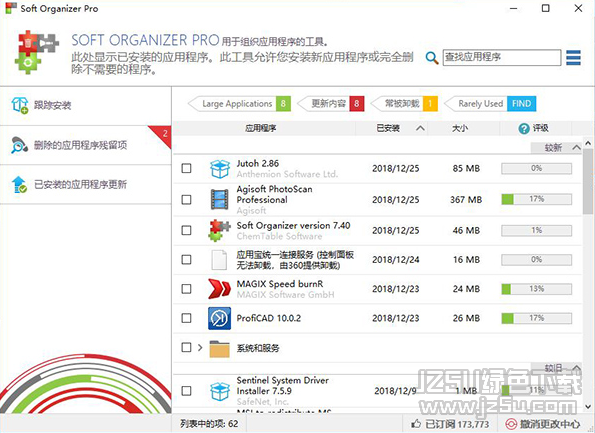Sort by the 应用程序 column header
595x433 pixels.
260,128
